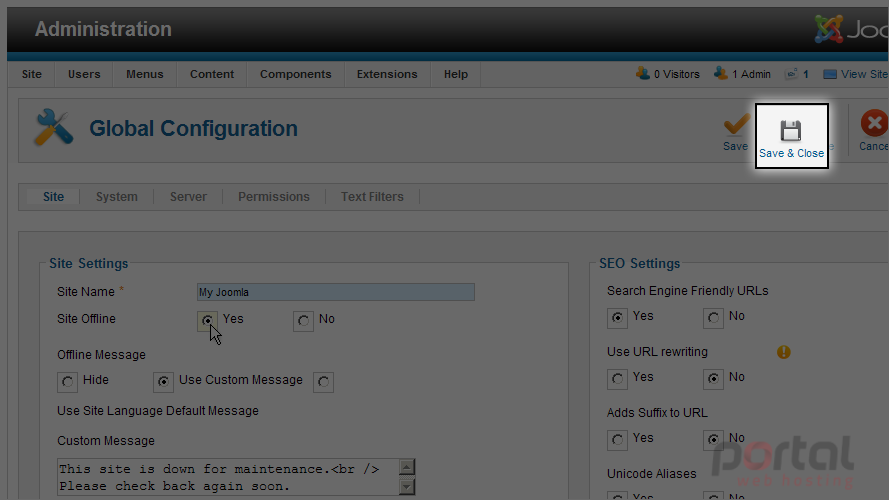The image size is (889, 500).
Task: Set Adds Suffix to URL to No
Action: tap(713, 440)
